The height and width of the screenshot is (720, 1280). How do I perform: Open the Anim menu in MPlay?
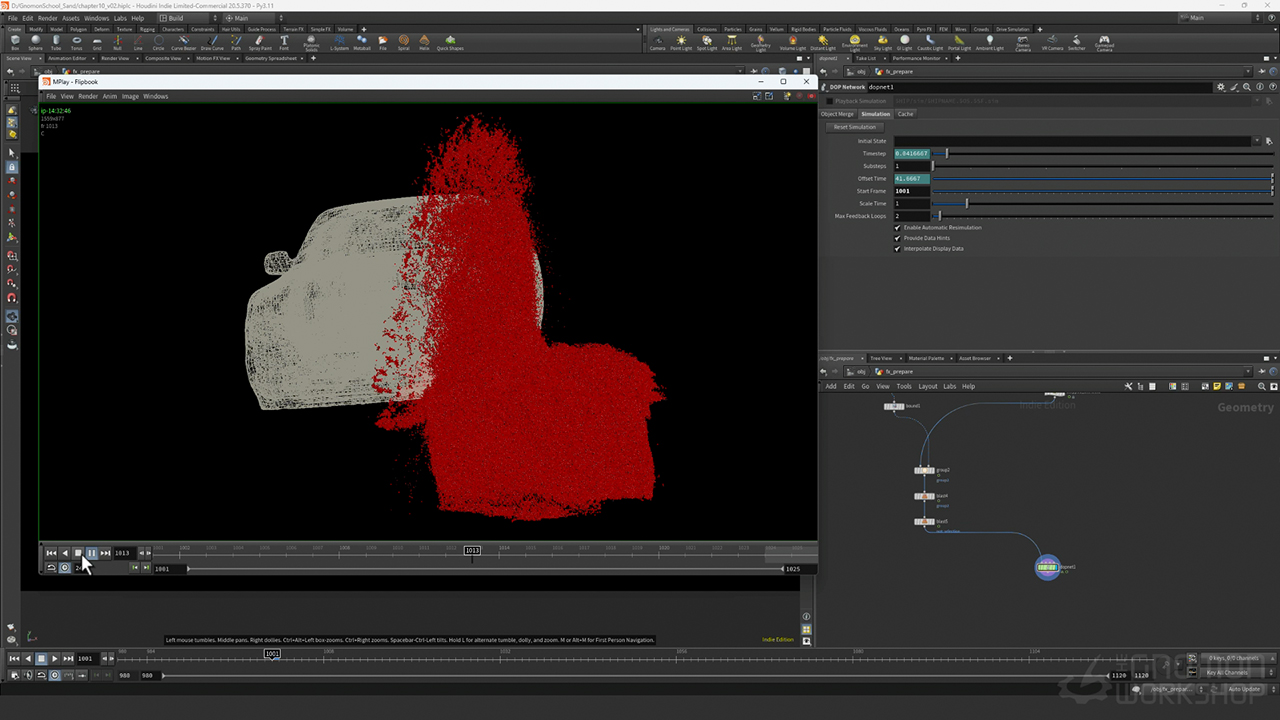(x=110, y=97)
